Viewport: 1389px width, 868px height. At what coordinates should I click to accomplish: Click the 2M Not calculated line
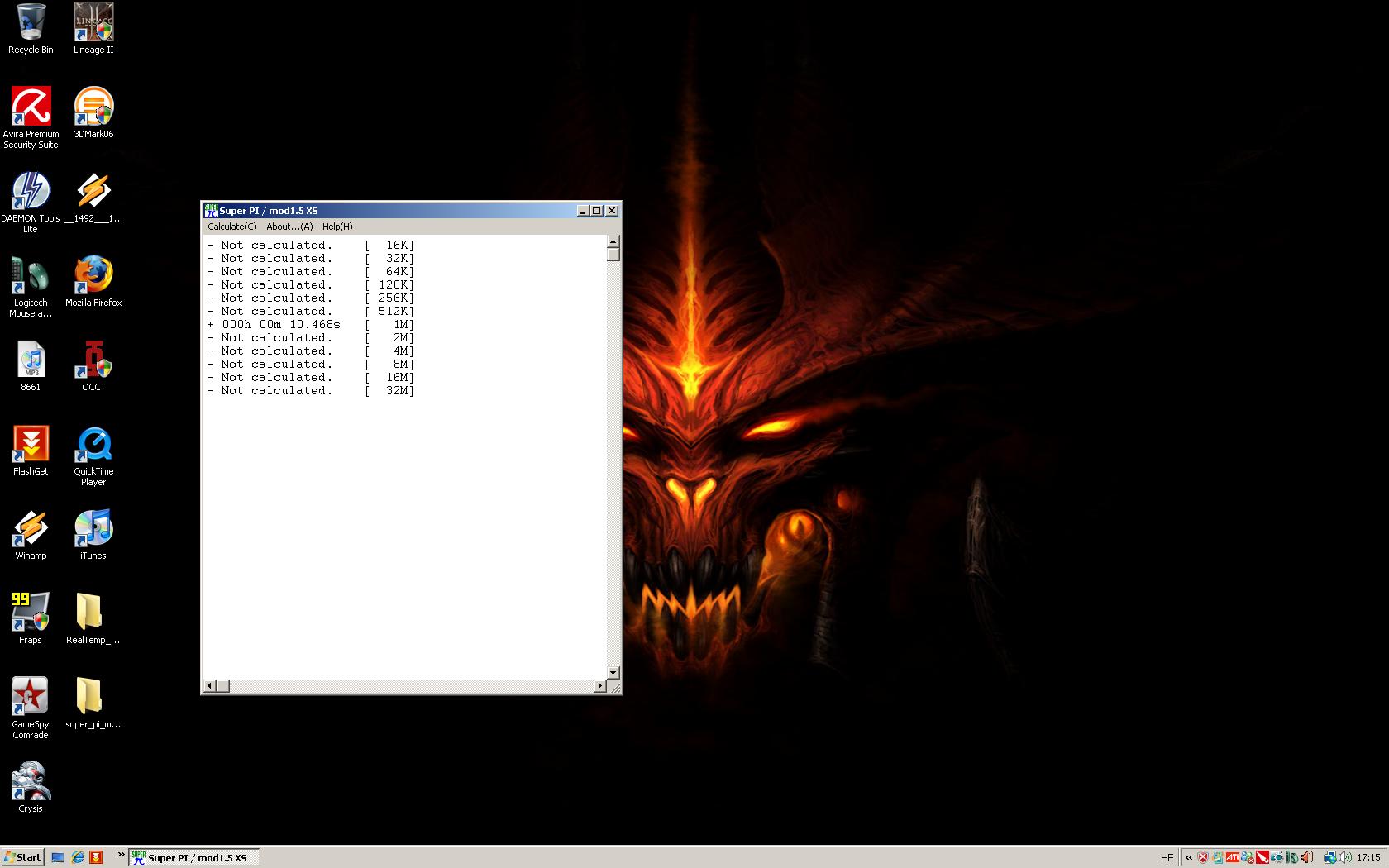click(310, 338)
